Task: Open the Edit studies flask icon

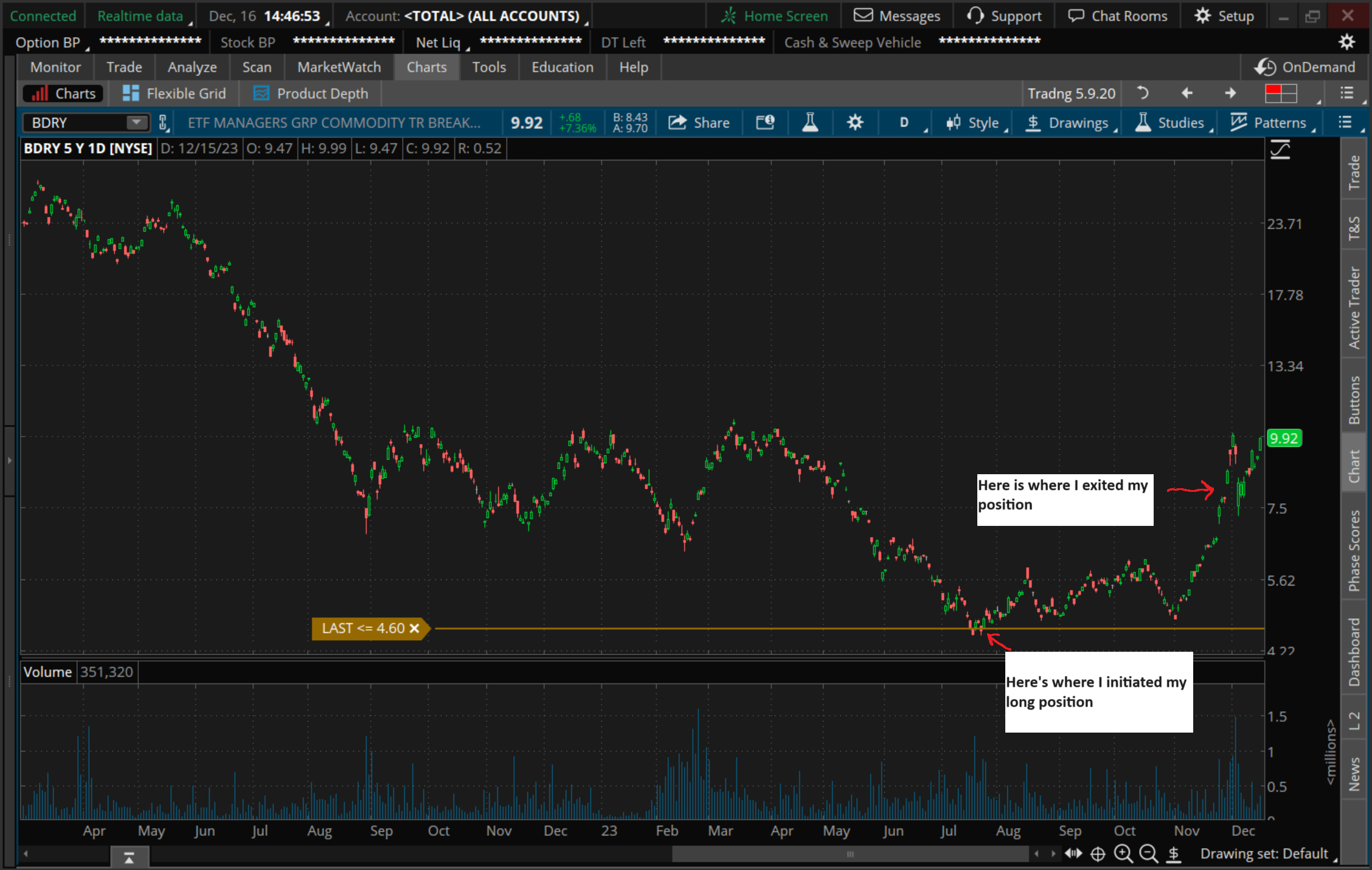Action: click(x=809, y=123)
